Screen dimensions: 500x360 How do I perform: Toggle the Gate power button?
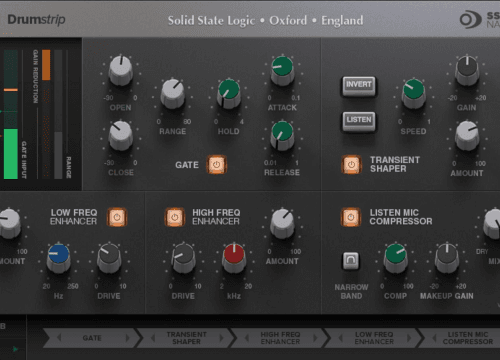click(x=216, y=165)
